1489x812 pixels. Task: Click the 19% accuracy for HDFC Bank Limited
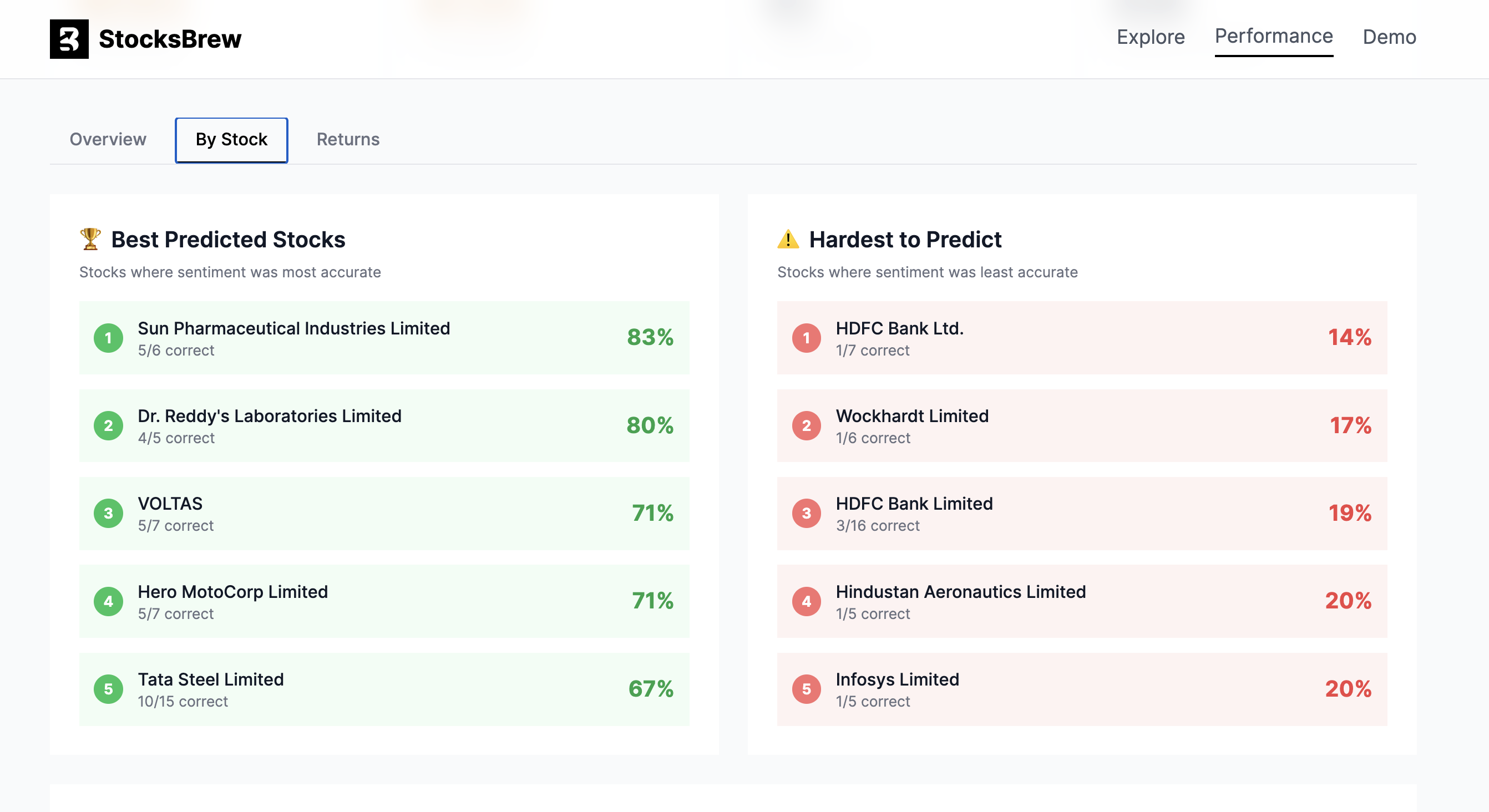tap(1349, 513)
